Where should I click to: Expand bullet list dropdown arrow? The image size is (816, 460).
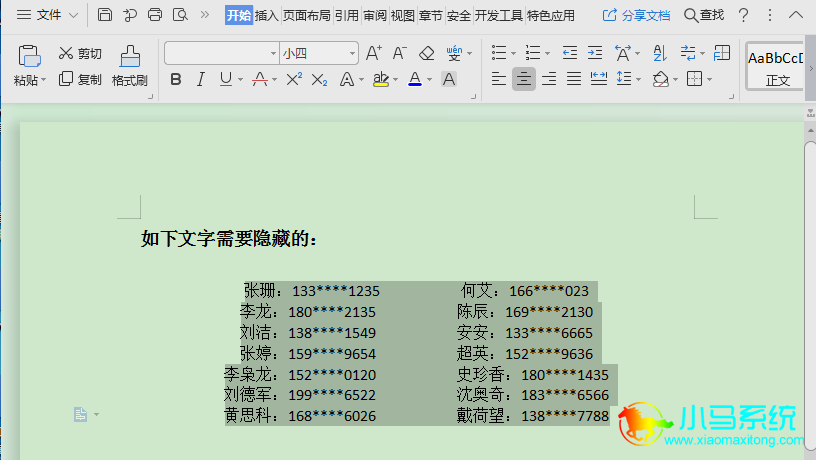513,53
